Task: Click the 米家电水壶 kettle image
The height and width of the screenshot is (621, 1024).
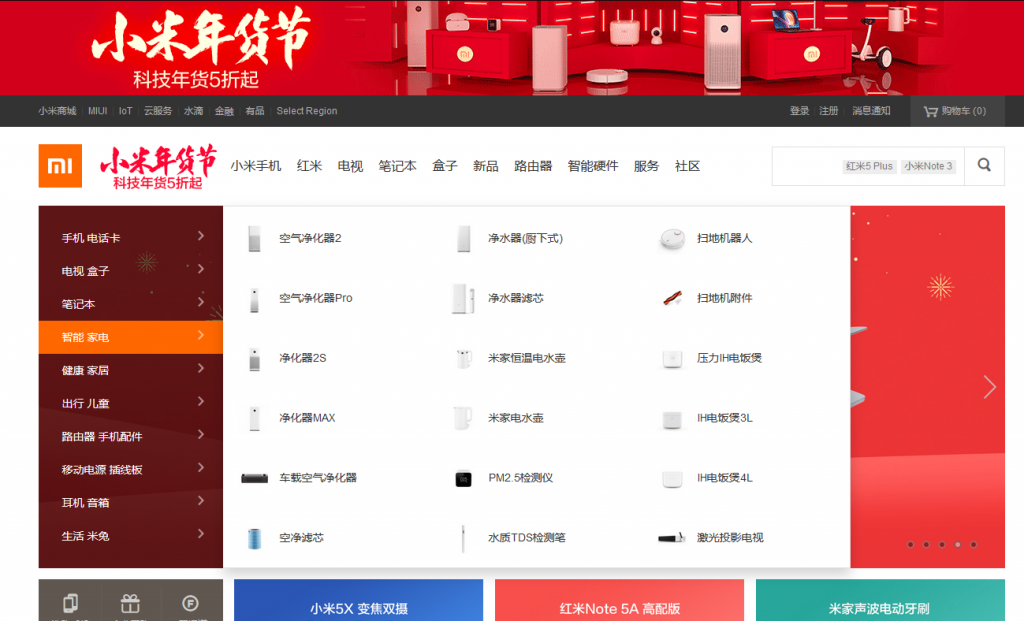Action: (464, 419)
